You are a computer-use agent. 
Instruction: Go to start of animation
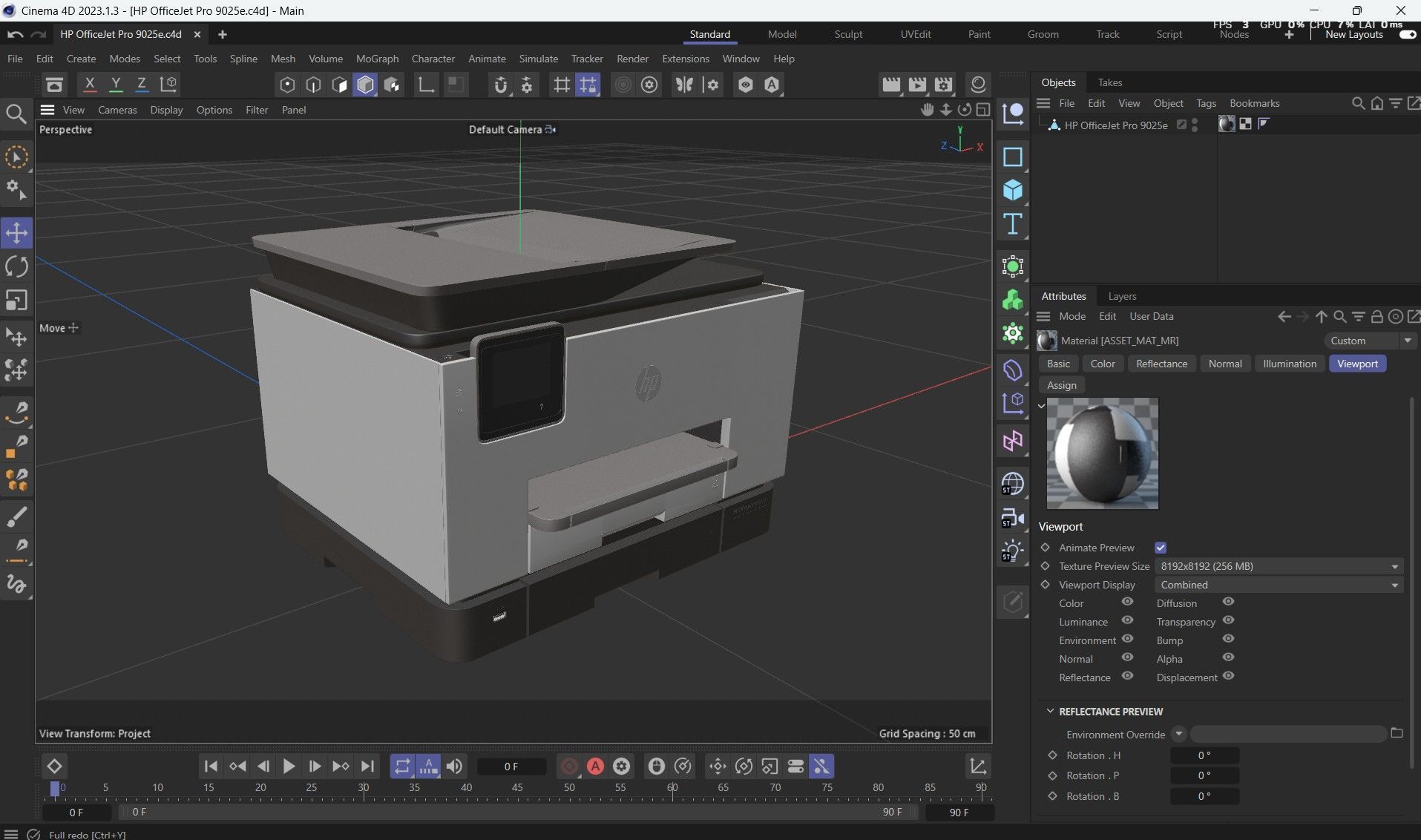(211, 767)
